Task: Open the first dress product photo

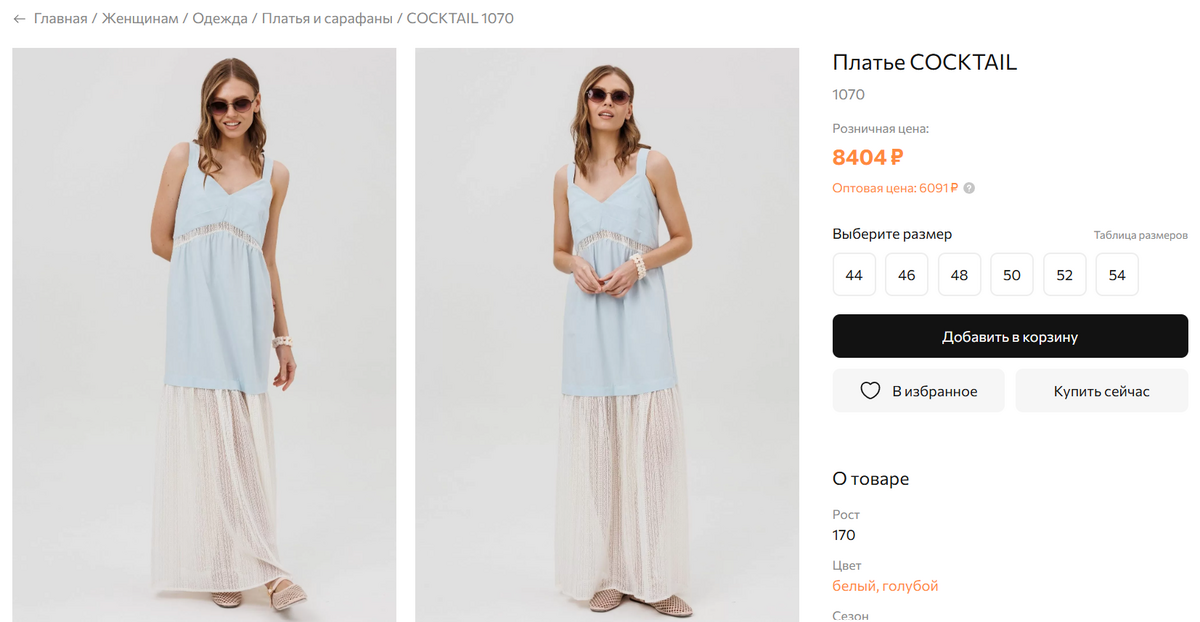Action: 204,335
